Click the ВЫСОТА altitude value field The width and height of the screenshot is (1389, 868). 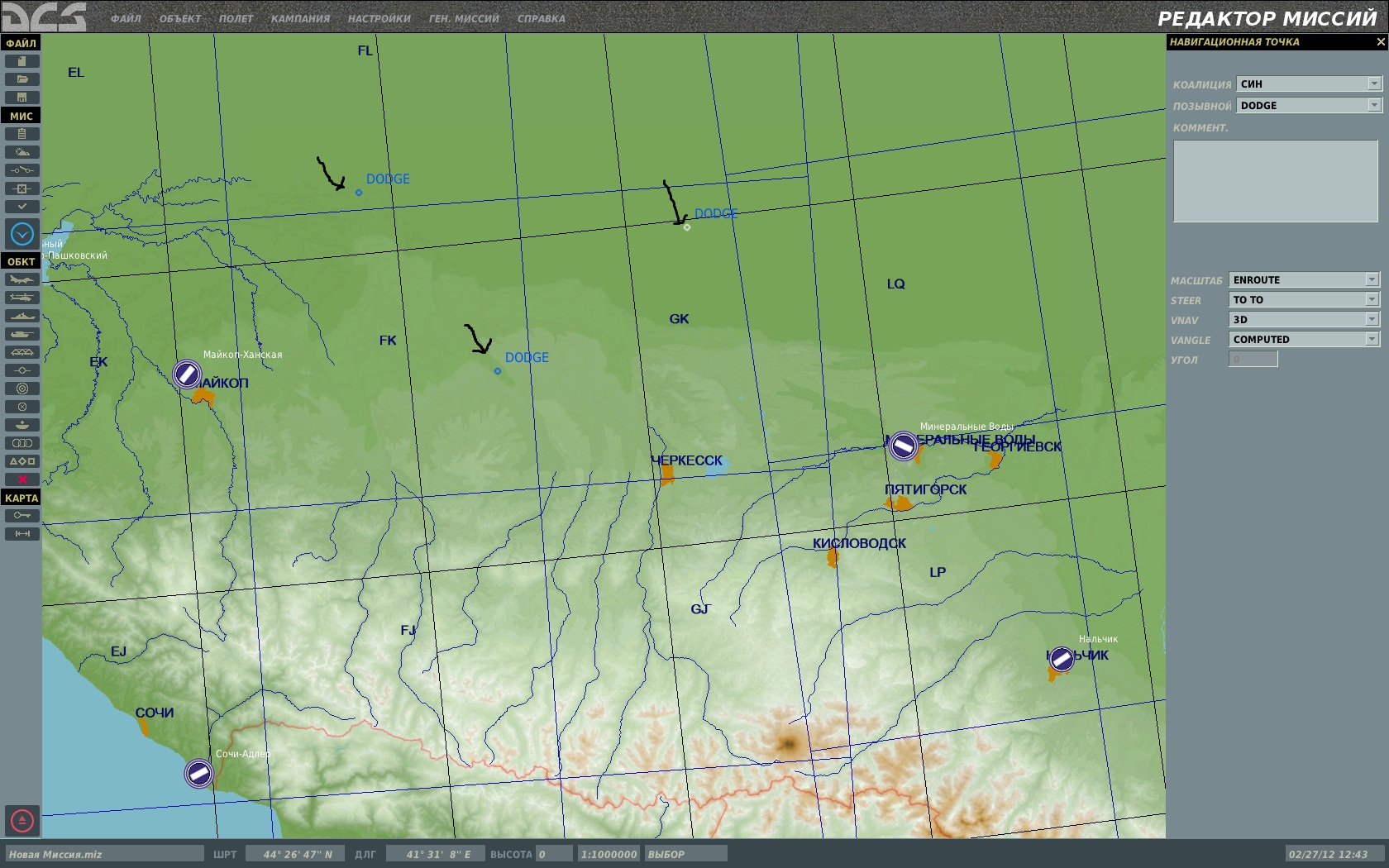[554, 854]
